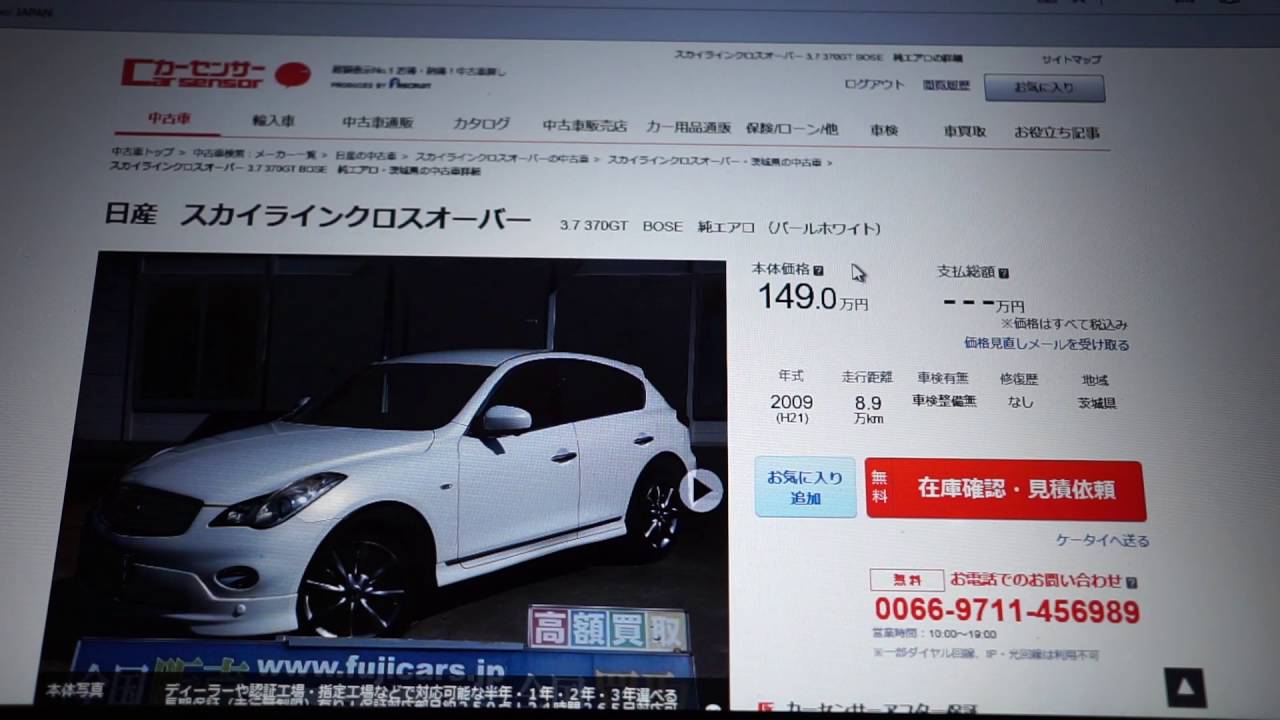This screenshot has width=1280, height=720.
Task: Click the Carsensor logo
Action: [216, 73]
